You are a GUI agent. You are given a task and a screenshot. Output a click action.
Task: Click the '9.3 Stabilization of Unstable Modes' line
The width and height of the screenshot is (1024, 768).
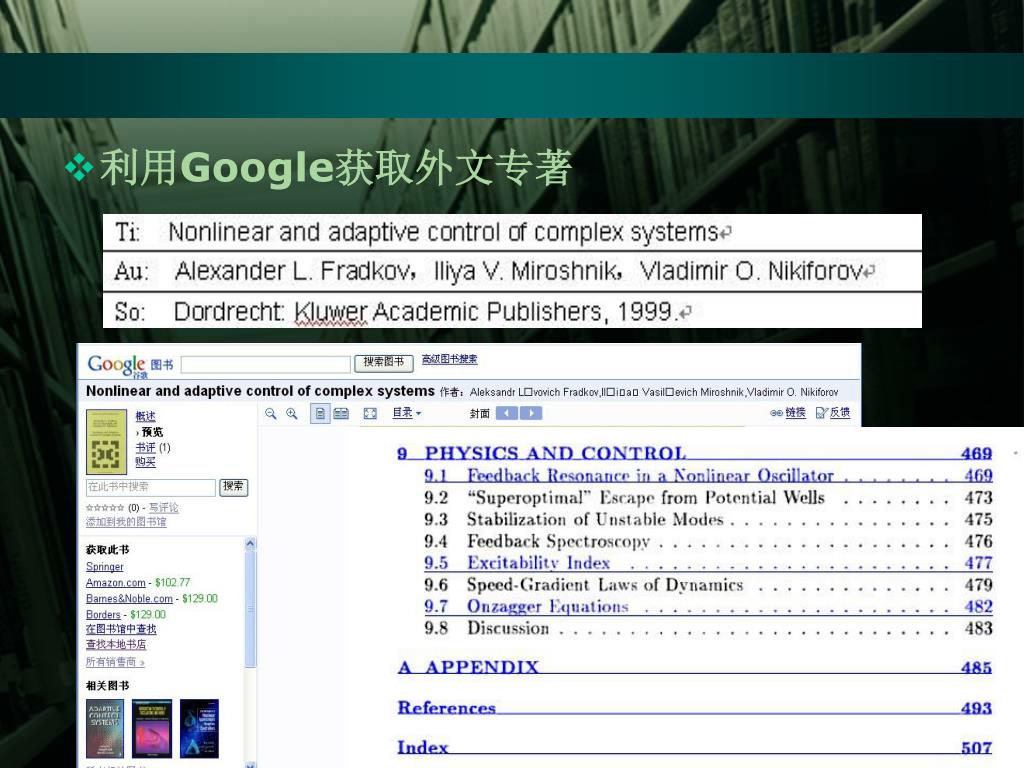[x=708, y=520]
